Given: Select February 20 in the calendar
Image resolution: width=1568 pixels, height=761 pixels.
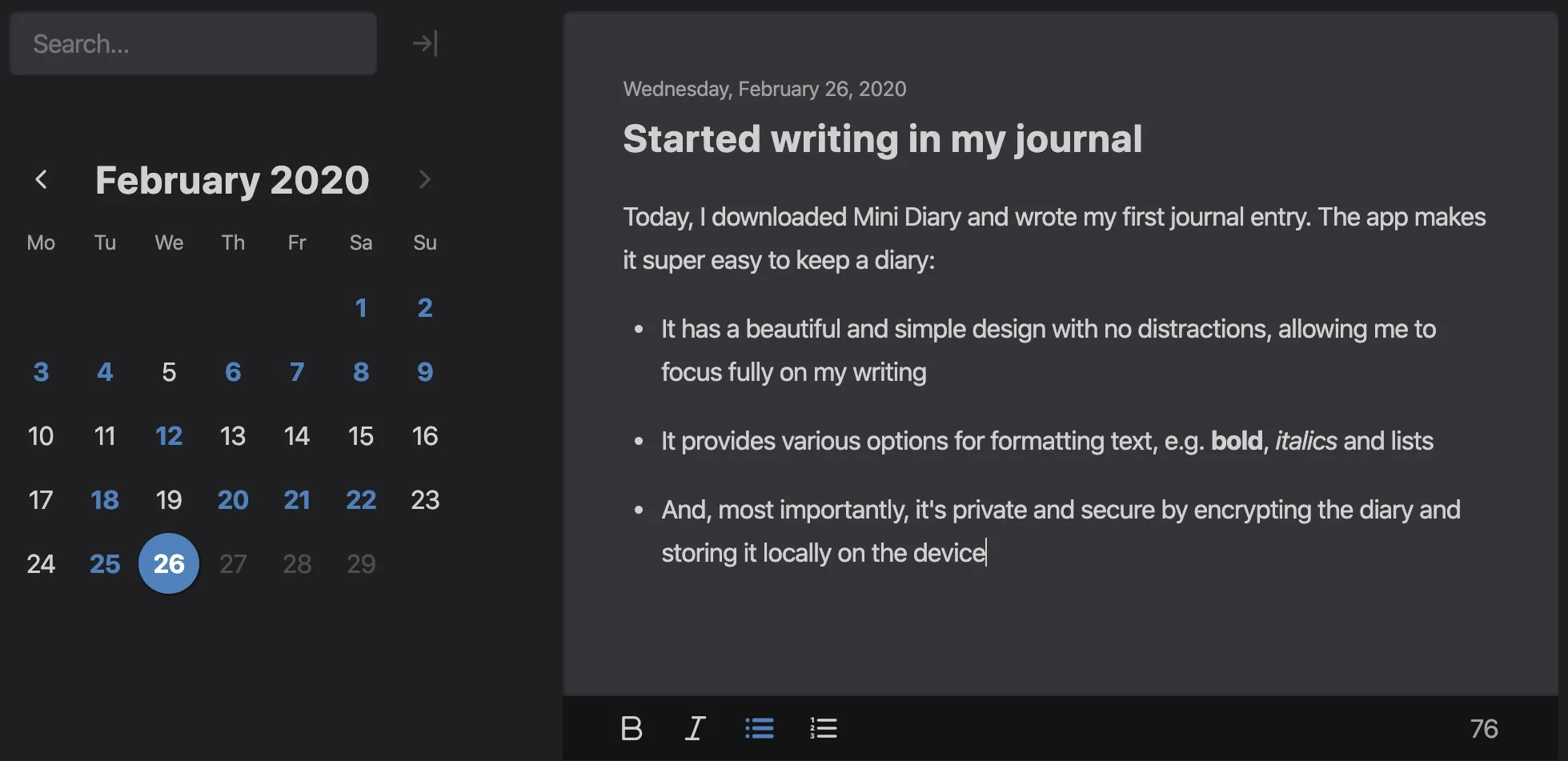Looking at the screenshot, I should [x=233, y=499].
